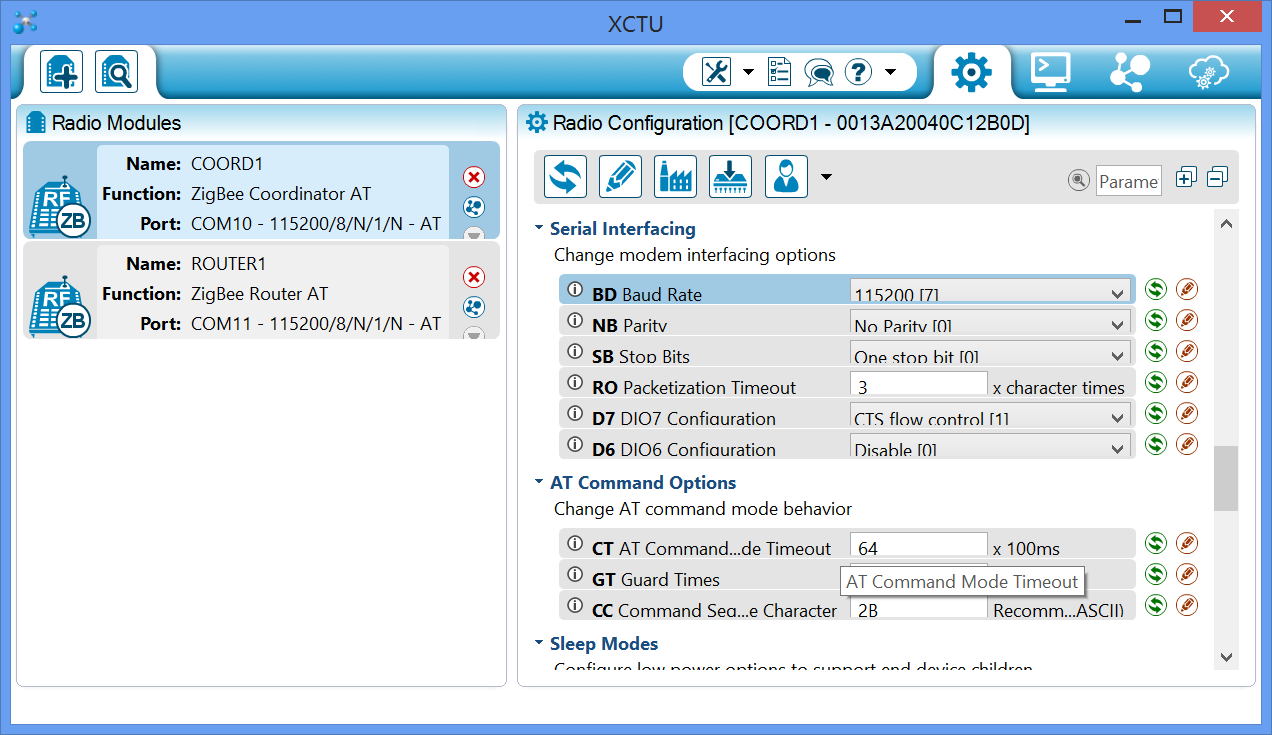Viewport: 1272px width, 735px height.
Task: Collapse the Serial Interfacing section
Action: click(x=540, y=229)
